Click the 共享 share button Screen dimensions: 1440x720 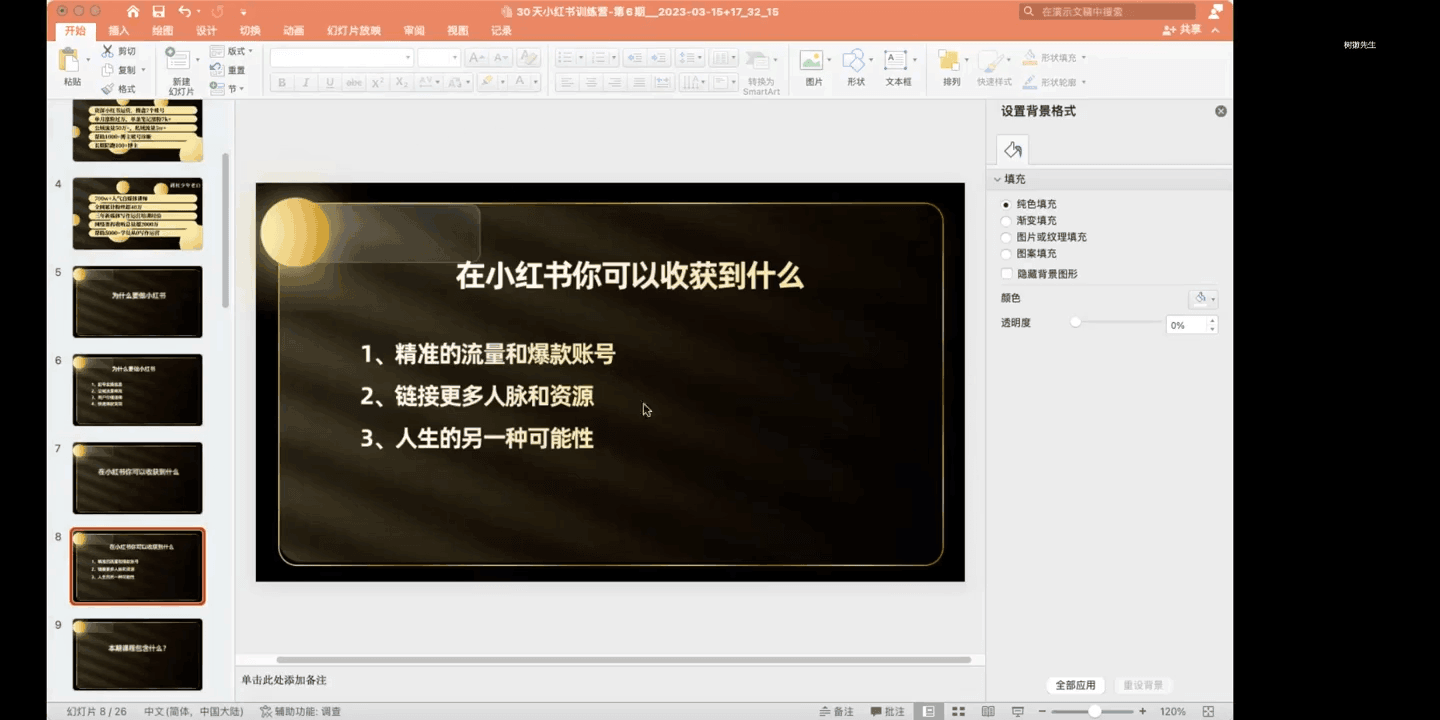pos(1182,30)
